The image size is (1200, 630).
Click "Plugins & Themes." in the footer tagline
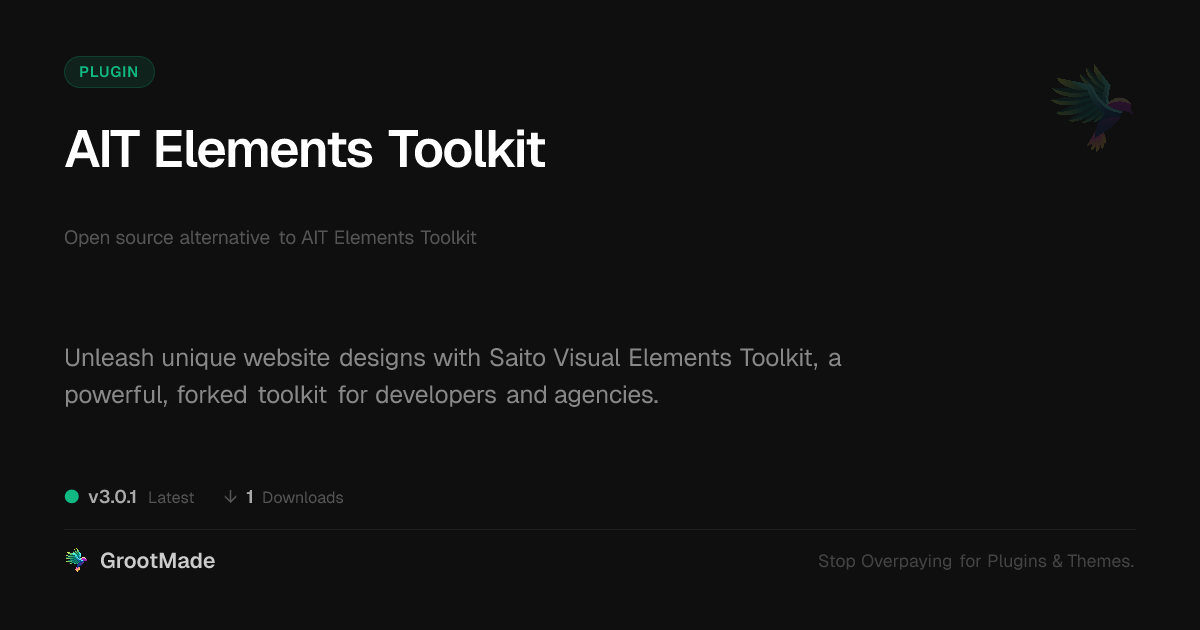tap(1060, 561)
